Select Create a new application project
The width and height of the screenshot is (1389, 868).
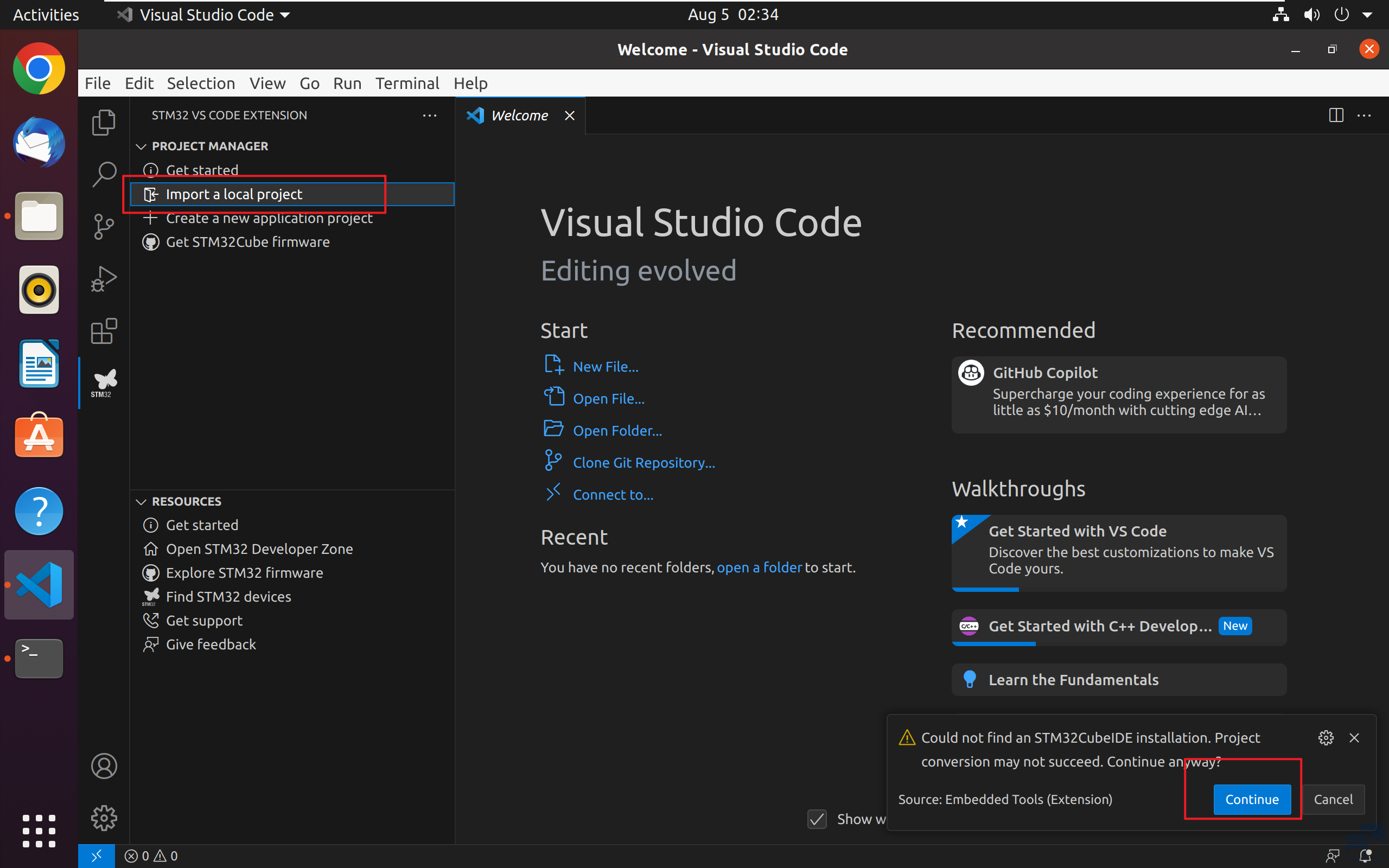point(292,218)
